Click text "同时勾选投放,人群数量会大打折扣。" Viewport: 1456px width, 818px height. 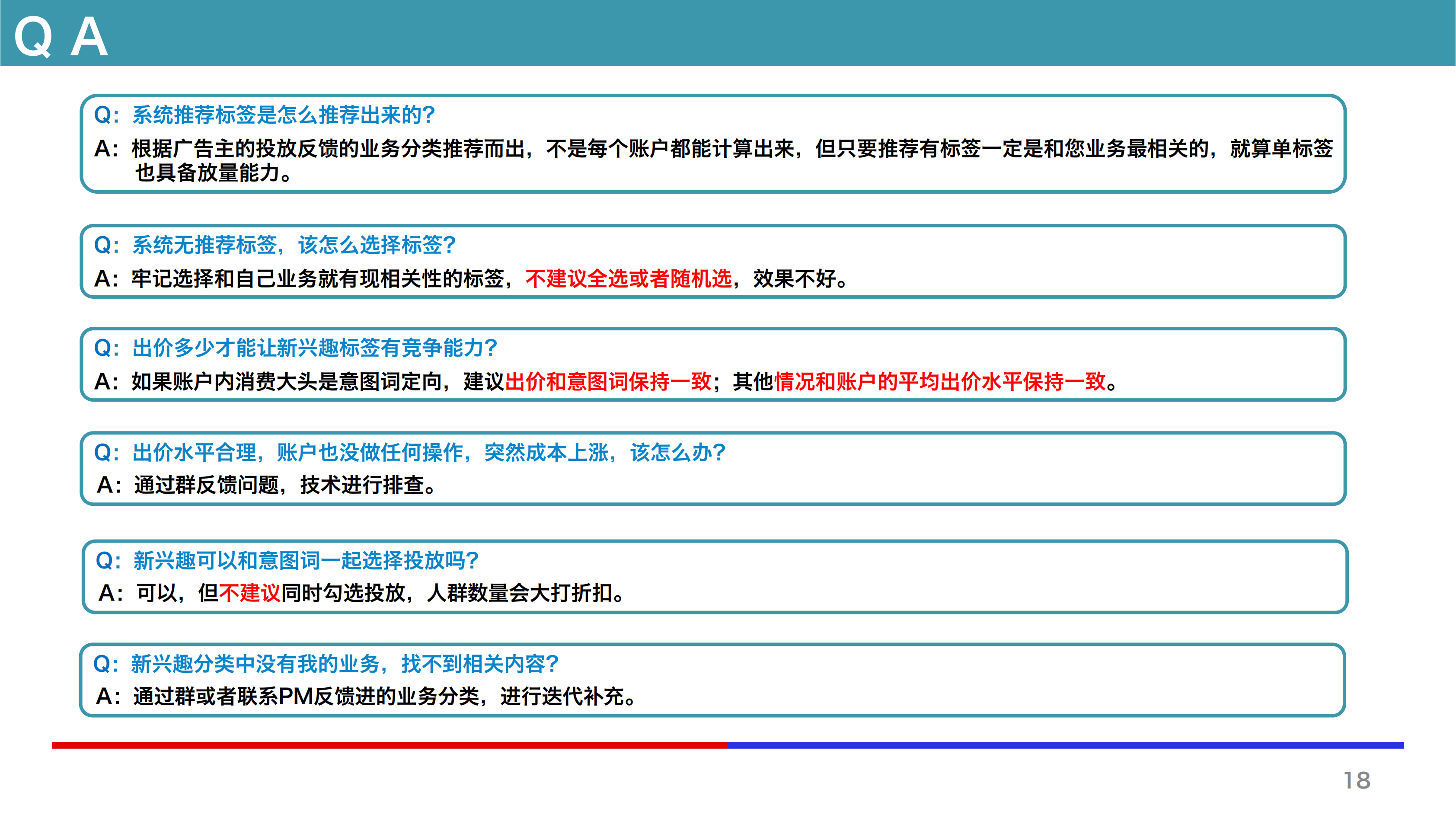(x=453, y=593)
